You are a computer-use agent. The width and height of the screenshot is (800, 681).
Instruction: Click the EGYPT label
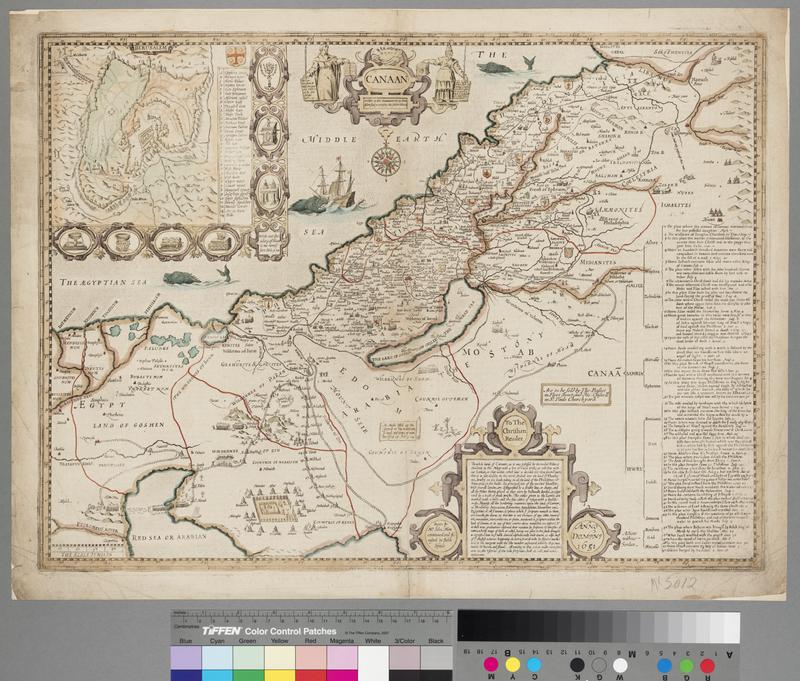pos(102,405)
